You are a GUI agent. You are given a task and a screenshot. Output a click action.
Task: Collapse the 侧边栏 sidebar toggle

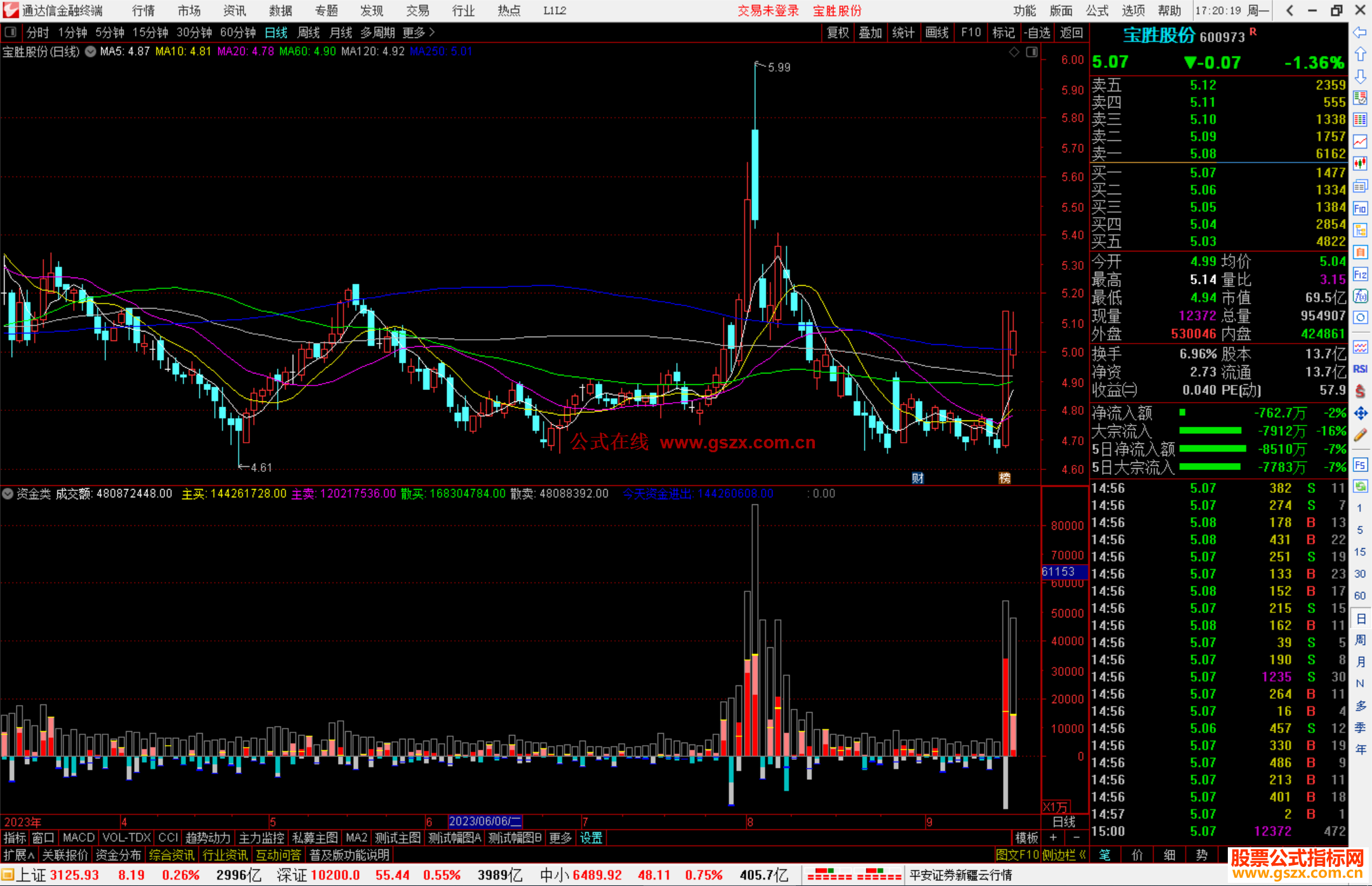point(1064,855)
